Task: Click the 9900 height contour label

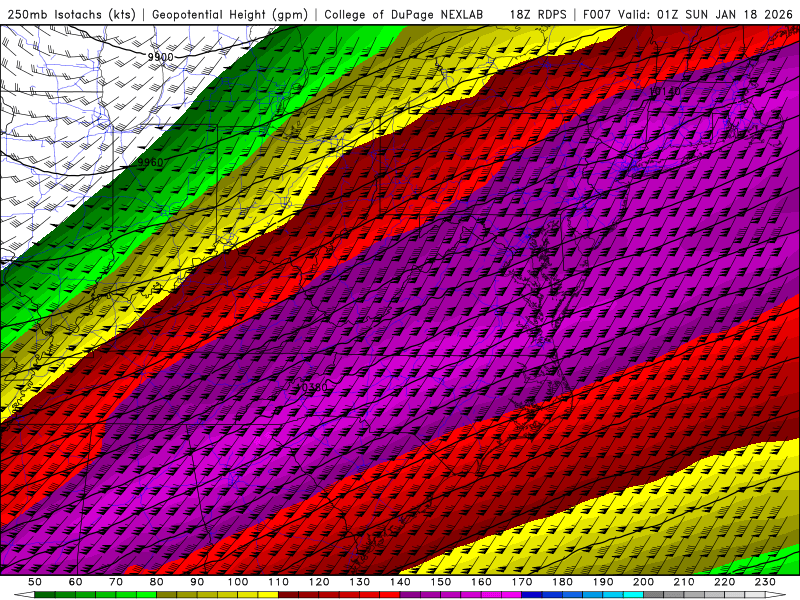Action: [x=160, y=57]
